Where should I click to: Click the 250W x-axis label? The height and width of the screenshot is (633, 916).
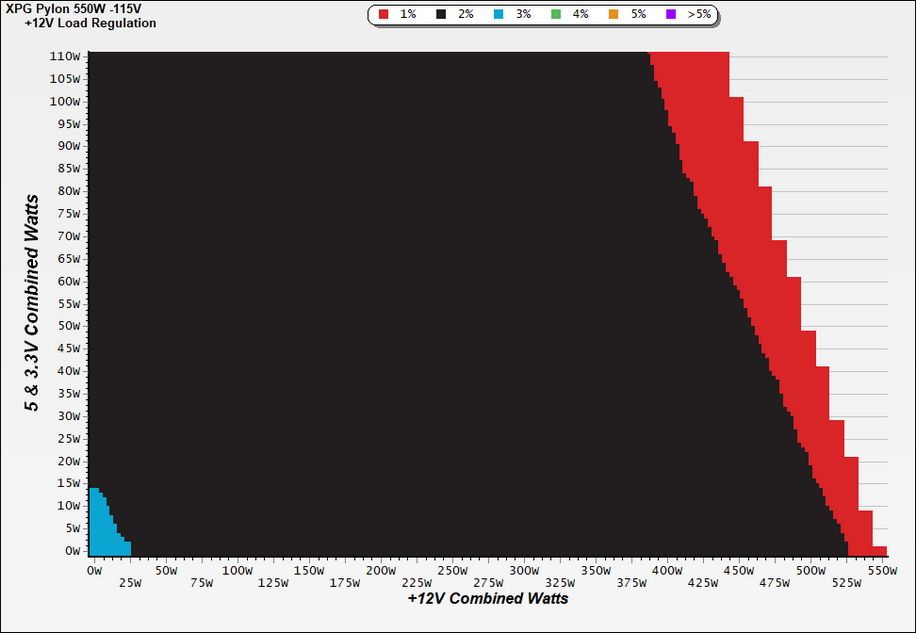(x=453, y=571)
